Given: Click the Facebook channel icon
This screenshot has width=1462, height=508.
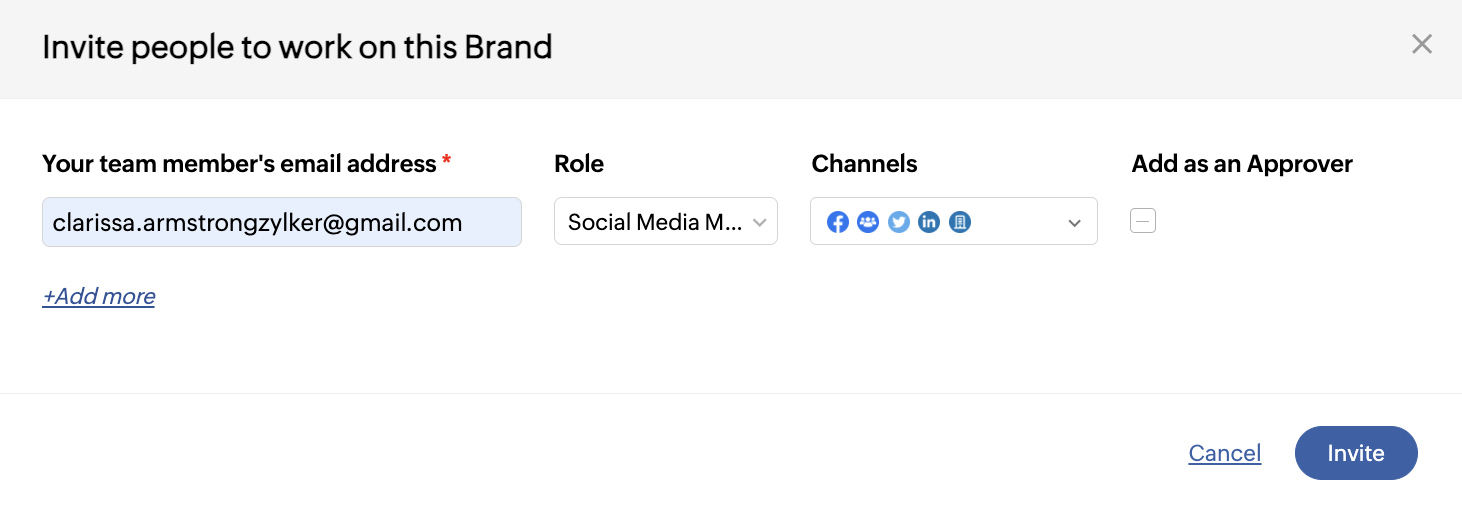Looking at the screenshot, I should point(838,222).
